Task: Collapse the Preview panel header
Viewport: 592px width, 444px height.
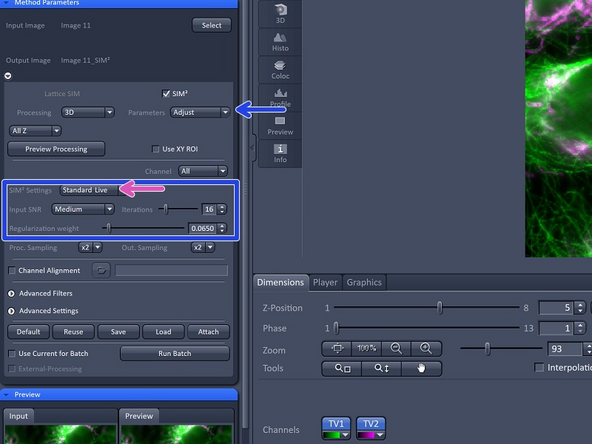Action: click(x=119, y=395)
